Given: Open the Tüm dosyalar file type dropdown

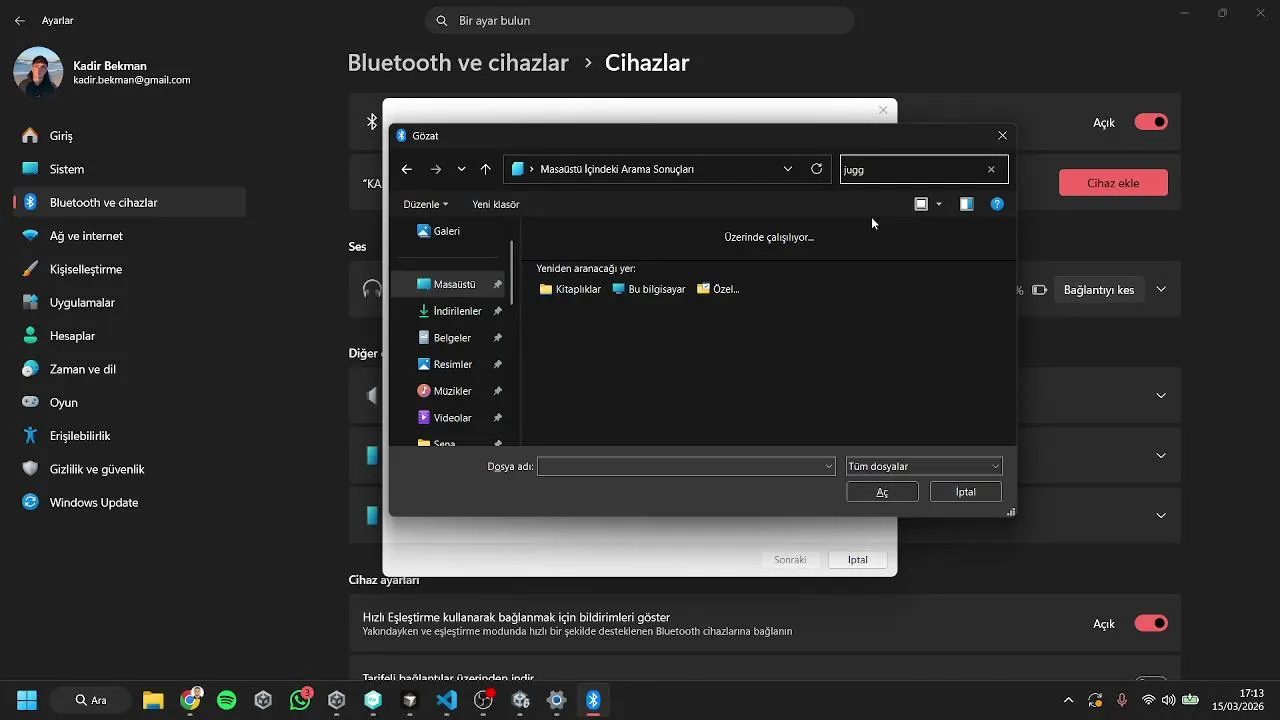Looking at the screenshot, I should 924,466.
